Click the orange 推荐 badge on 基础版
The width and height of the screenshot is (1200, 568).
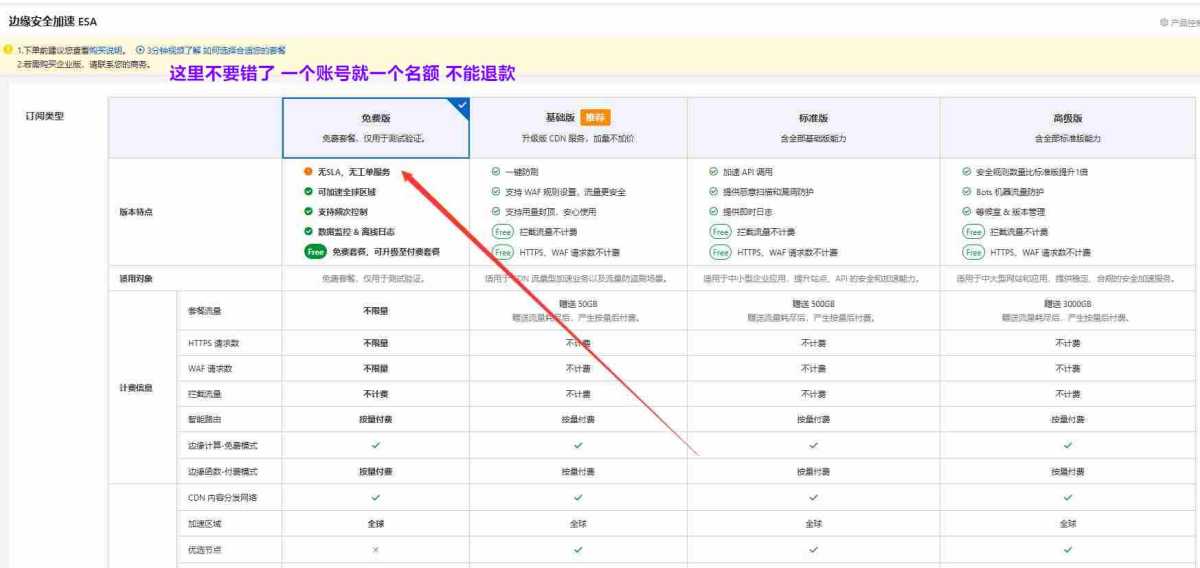595,117
